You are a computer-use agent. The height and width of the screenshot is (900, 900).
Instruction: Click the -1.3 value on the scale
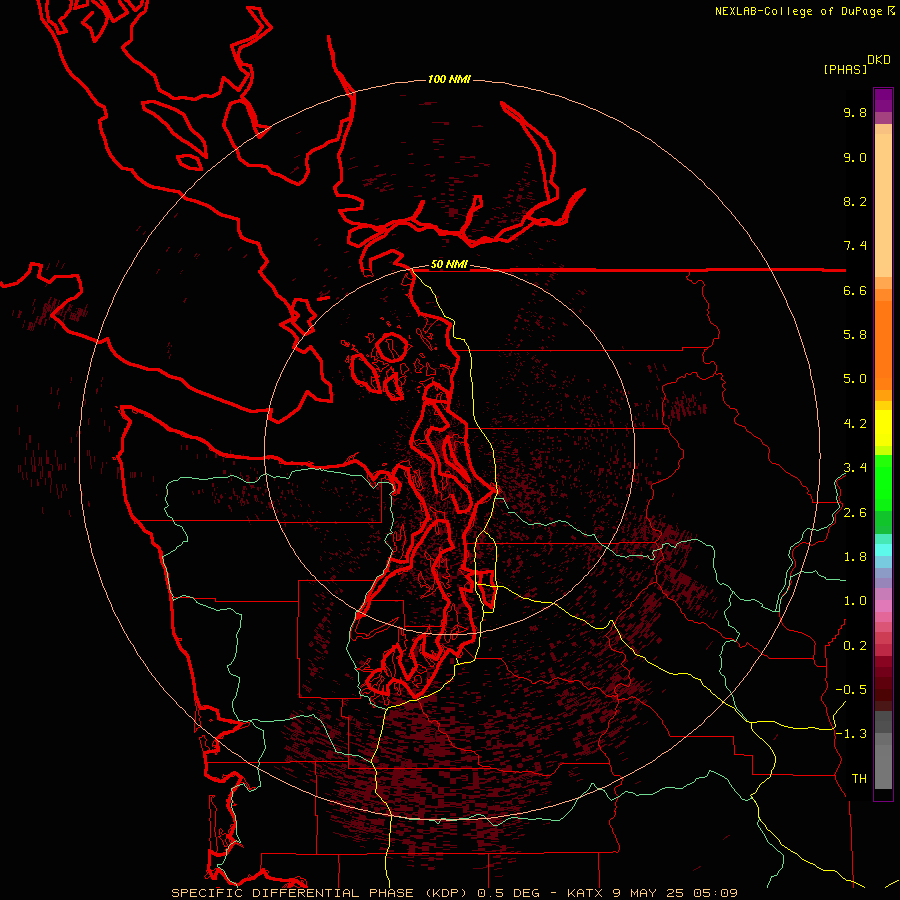[x=851, y=734]
